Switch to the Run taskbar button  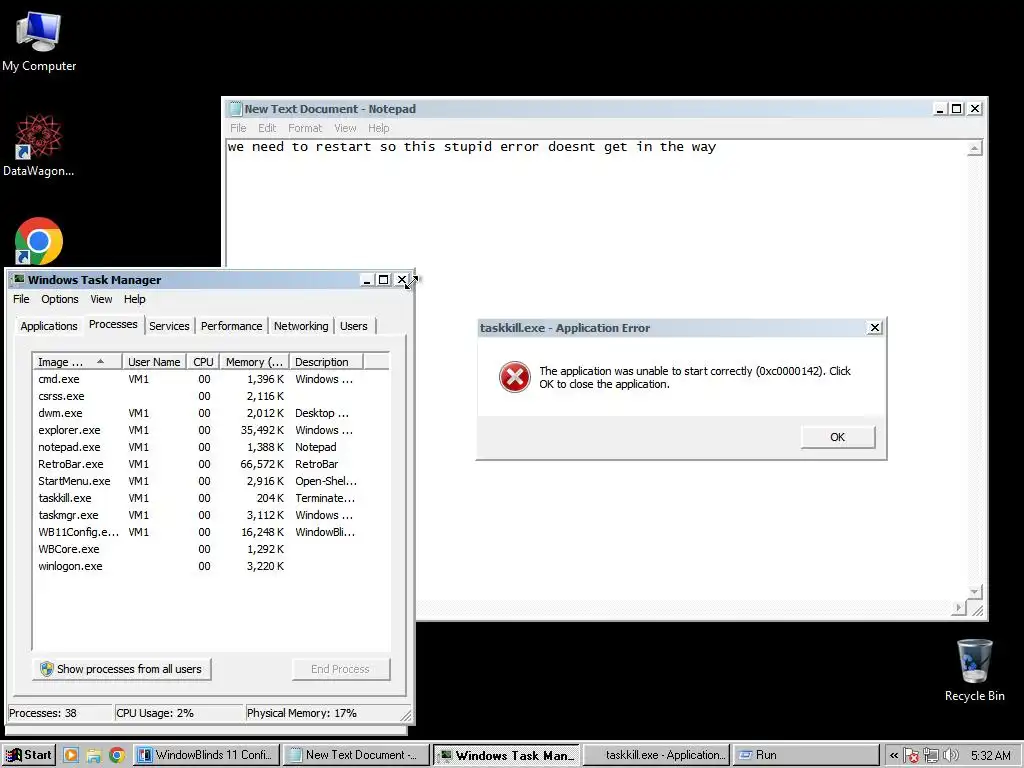pyautogui.click(x=805, y=755)
